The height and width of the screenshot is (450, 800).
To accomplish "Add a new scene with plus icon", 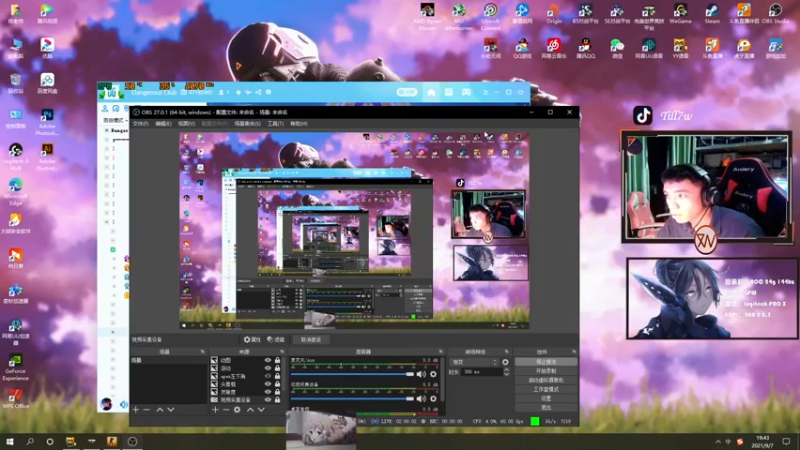I will coord(136,409).
